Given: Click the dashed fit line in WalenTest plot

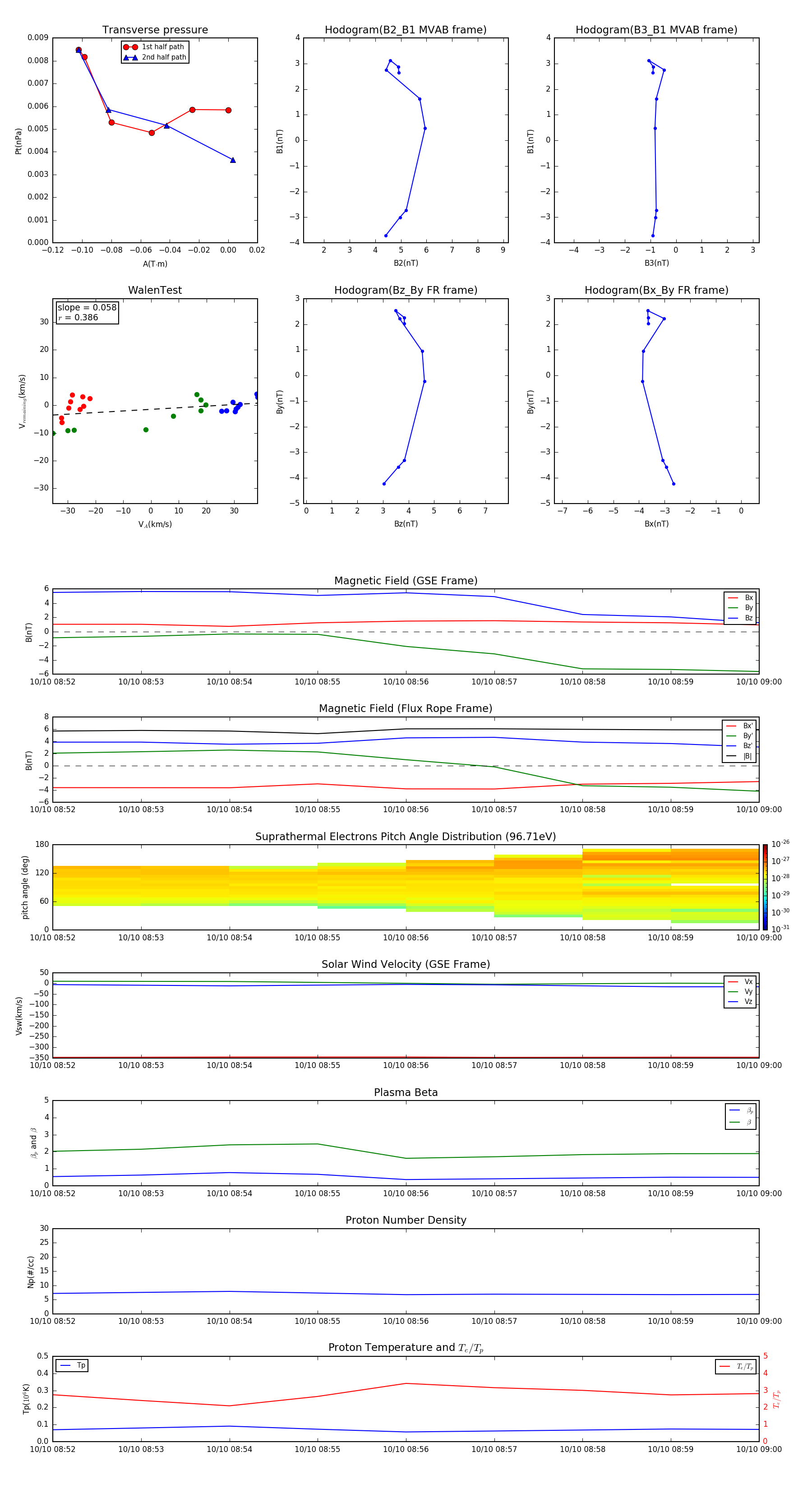Looking at the screenshot, I should (155, 409).
